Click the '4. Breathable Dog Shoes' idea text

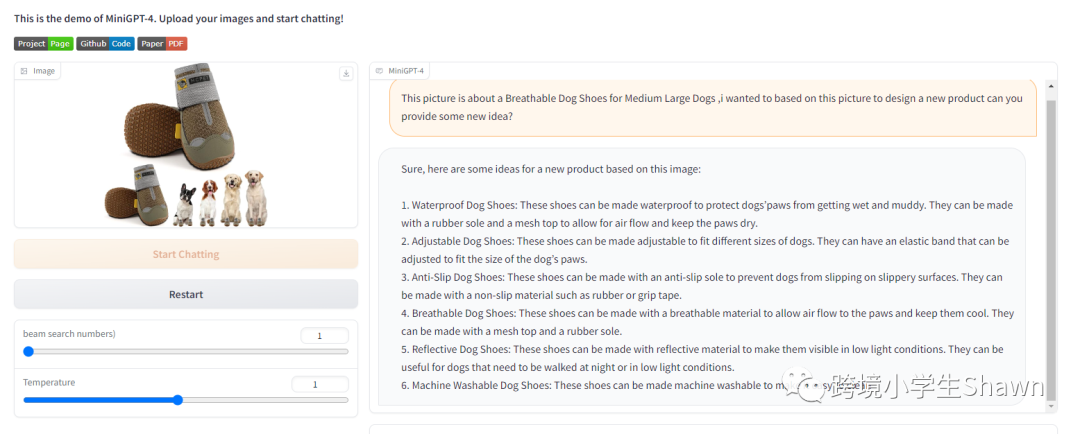coord(707,322)
